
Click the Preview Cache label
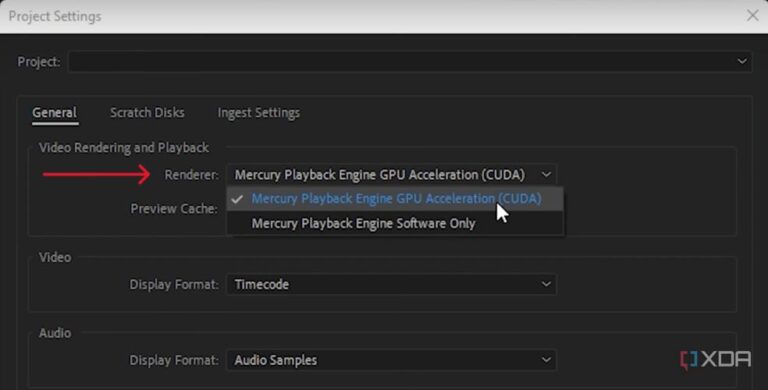174,209
